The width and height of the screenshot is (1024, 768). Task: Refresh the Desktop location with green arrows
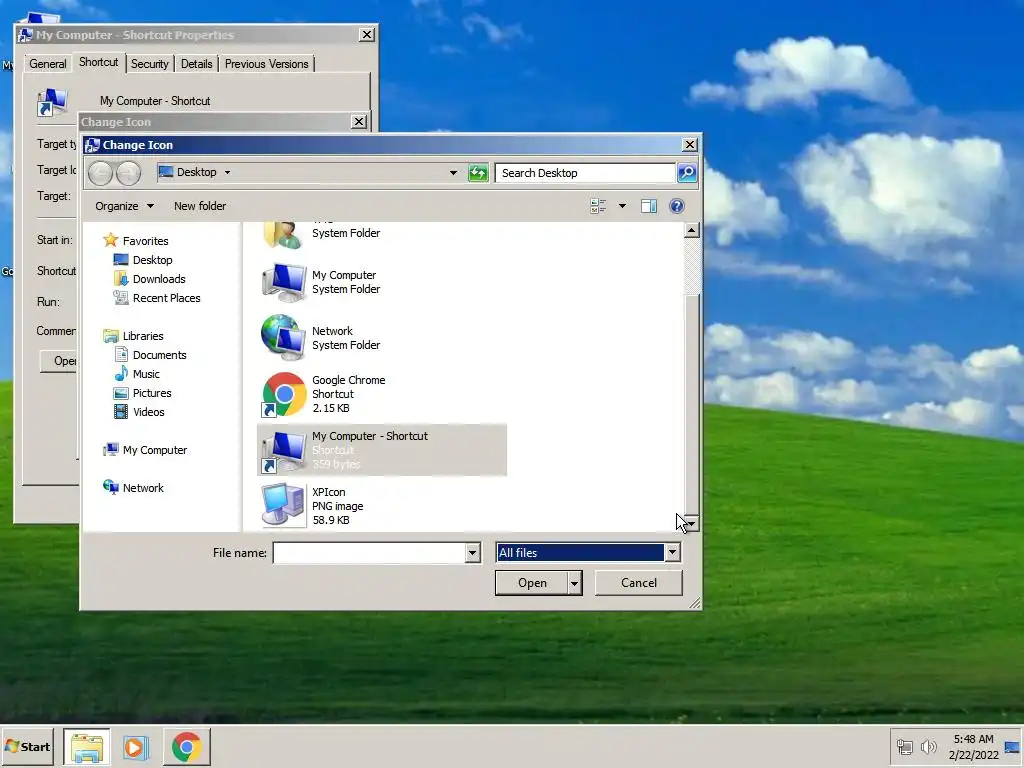478,173
